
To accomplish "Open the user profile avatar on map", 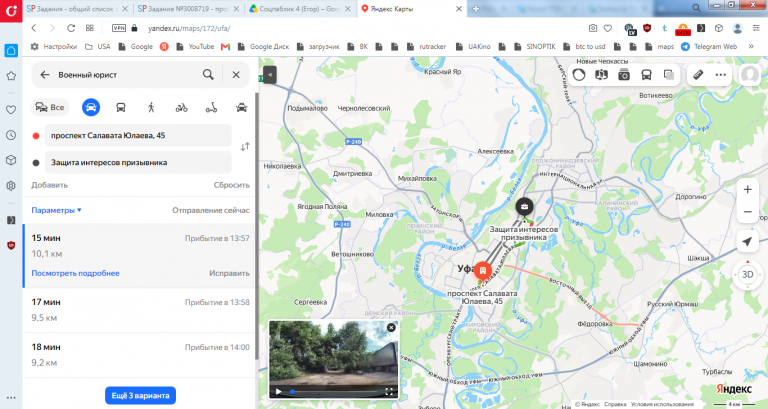I will tap(749, 74).
